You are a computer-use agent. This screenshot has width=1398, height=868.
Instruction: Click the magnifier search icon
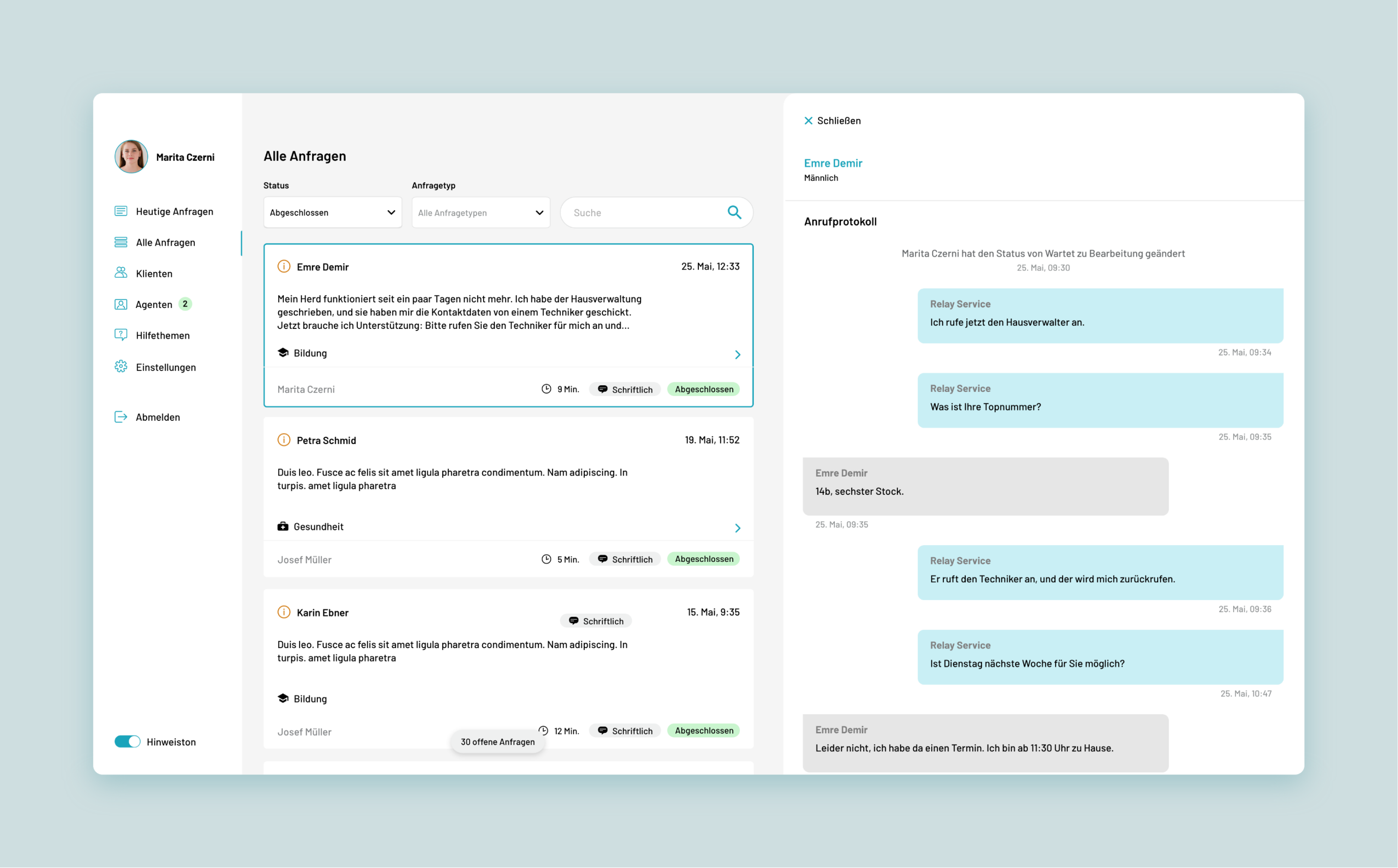[x=734, y=212]
